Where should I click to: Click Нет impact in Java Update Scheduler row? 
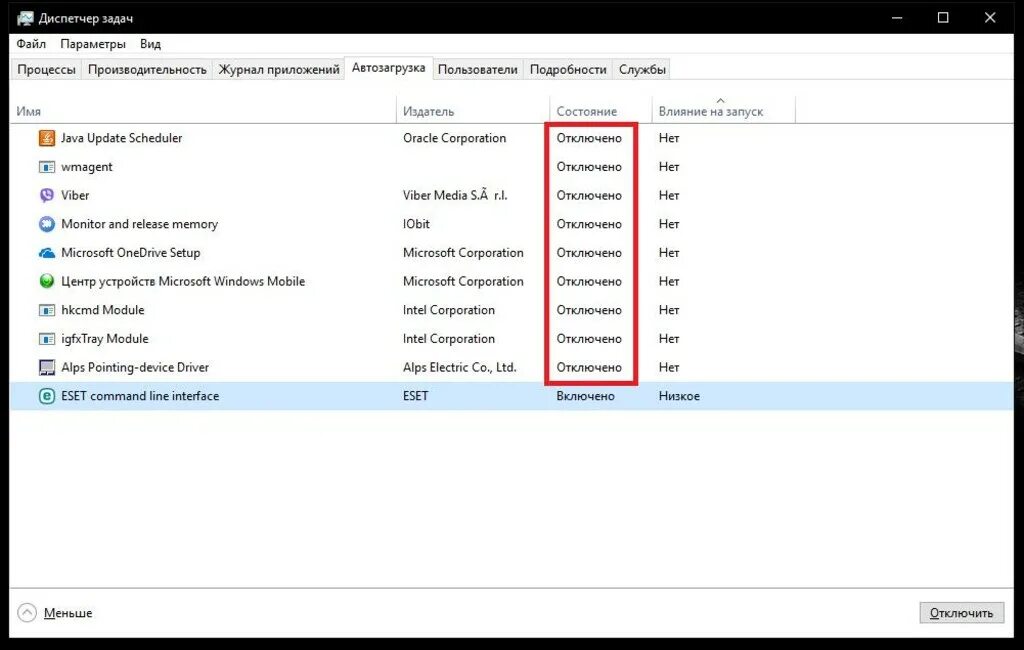point(669,138)
